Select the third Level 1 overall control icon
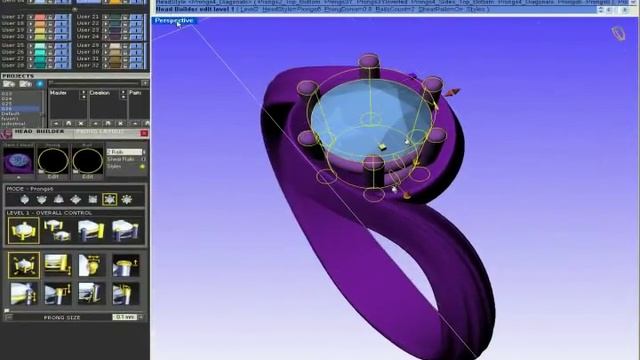Image resolution: width=640 pixels, height=360 pixels. [91, 231]
